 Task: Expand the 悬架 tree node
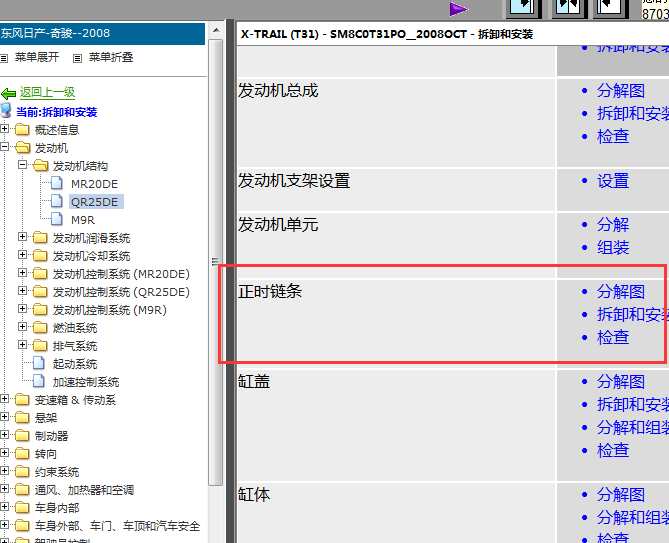pyautogui.click(x=4, y=417)
